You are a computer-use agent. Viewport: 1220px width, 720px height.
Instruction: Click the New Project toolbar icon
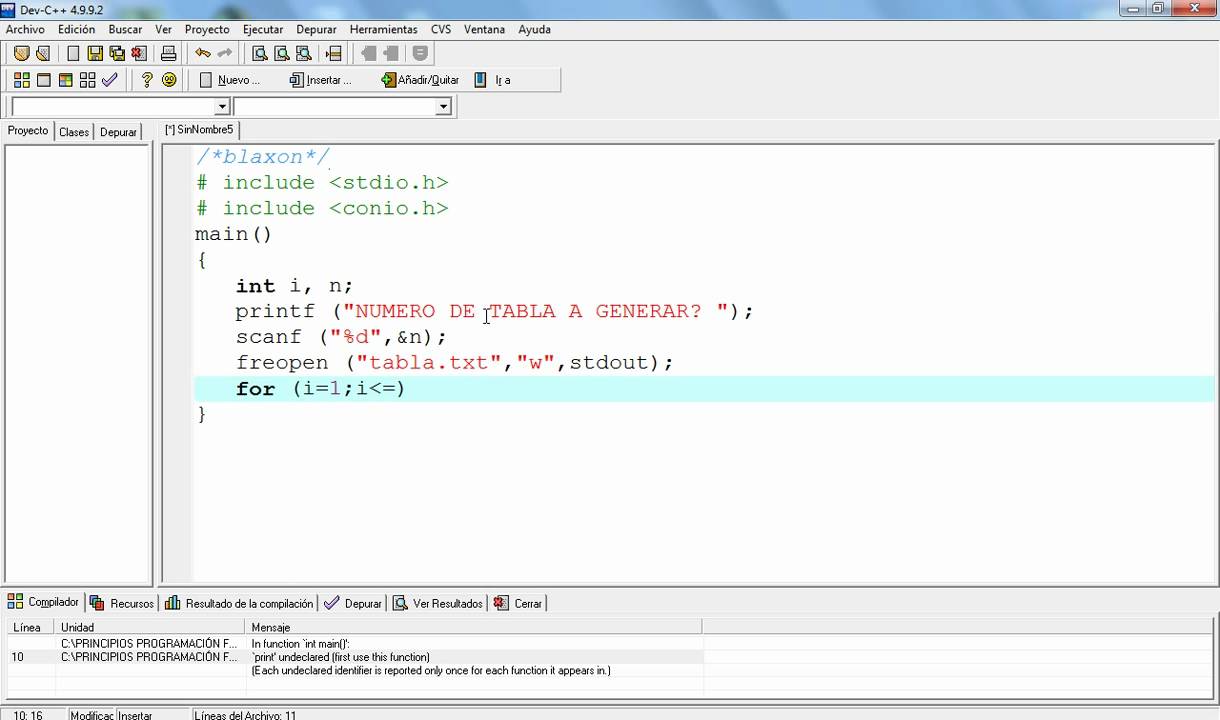pos(21,53)
